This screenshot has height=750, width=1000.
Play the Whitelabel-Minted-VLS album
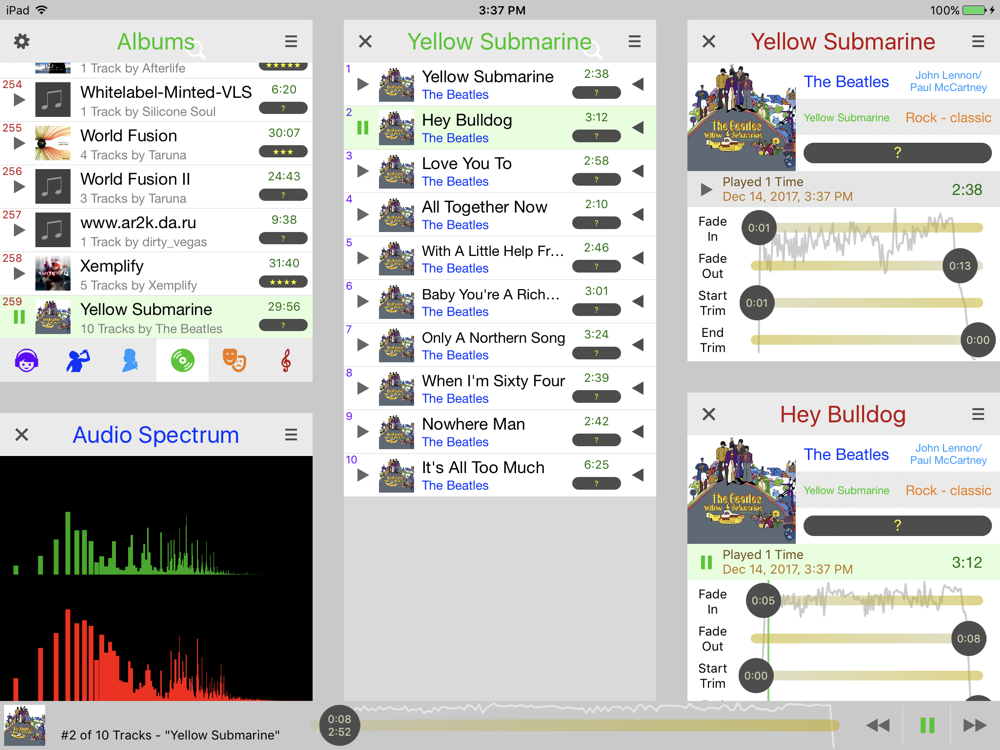tap(19, 100)
